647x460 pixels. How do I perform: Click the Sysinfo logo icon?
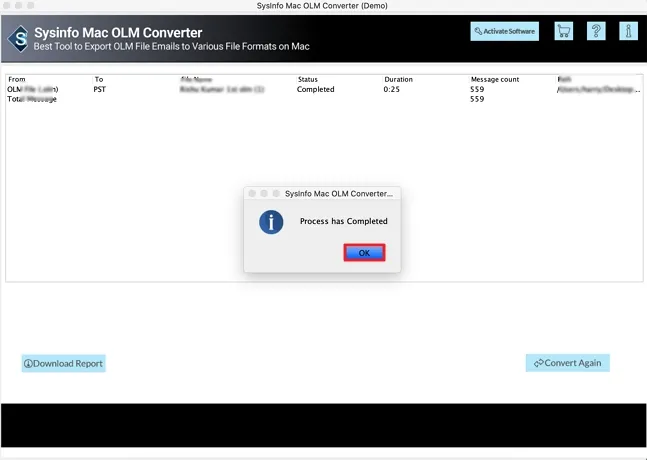pos(18,39)
